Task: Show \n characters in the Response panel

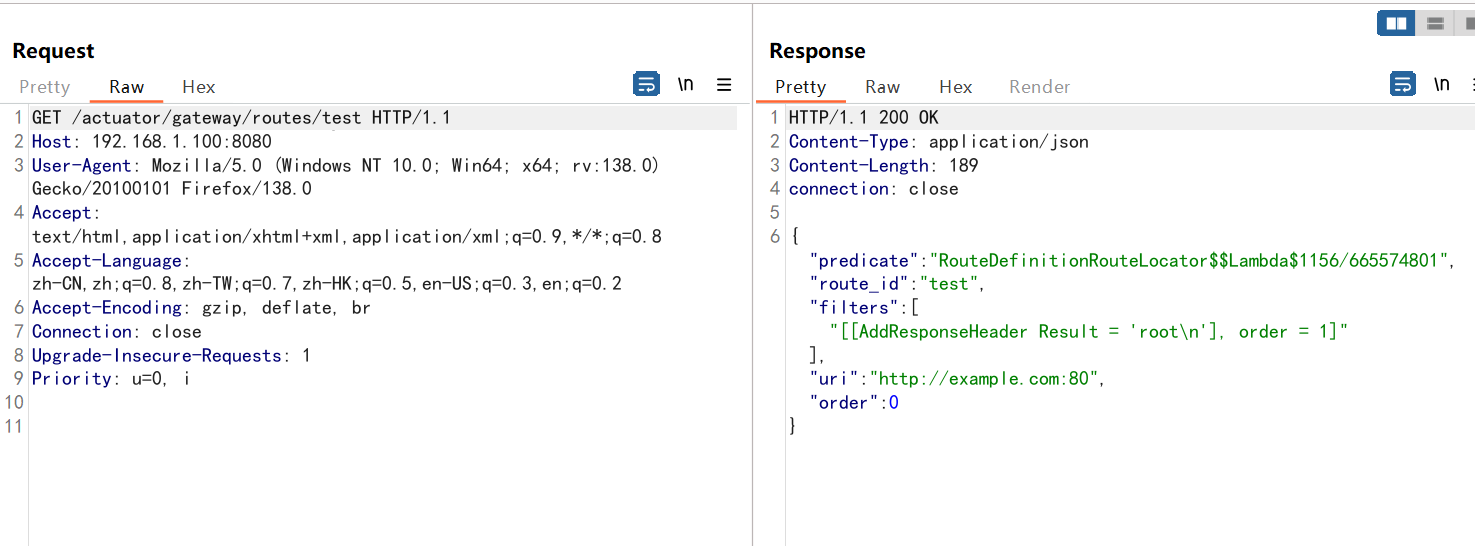Action: point(1442,85)
